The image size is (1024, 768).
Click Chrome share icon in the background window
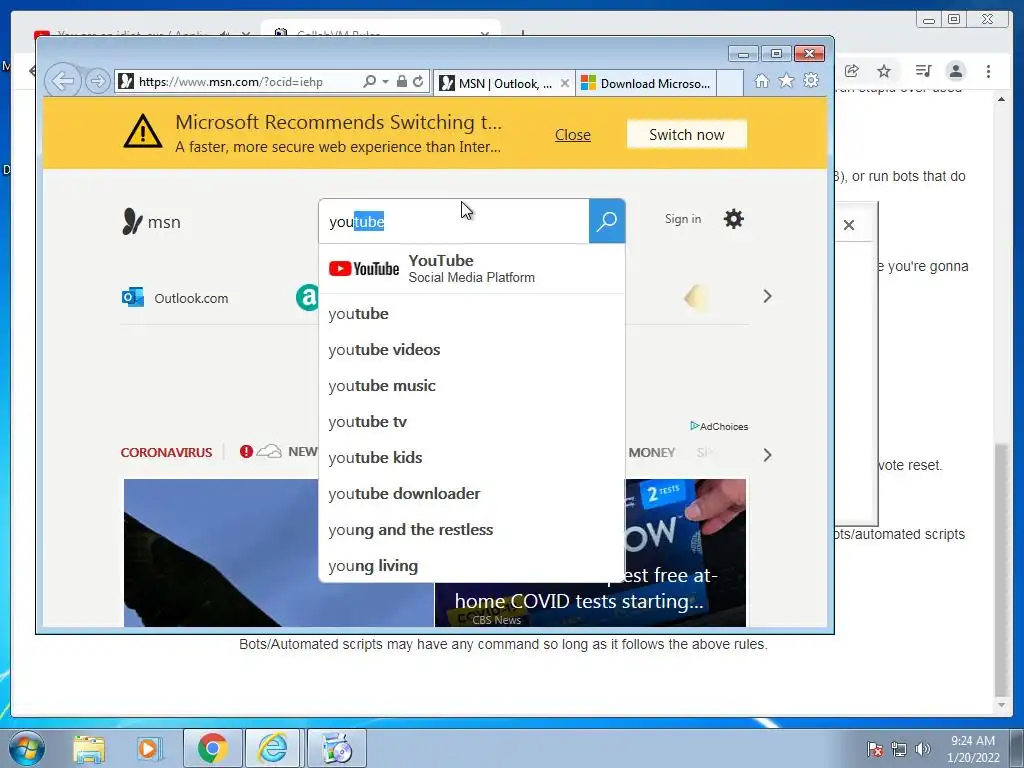coord(851,71)
